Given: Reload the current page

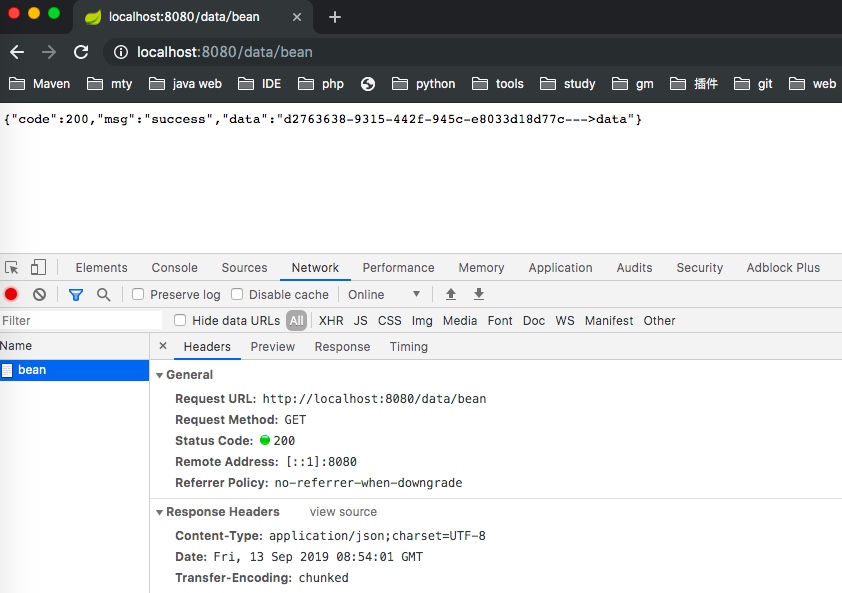Looking at the screenshot, I should point(81,52).
